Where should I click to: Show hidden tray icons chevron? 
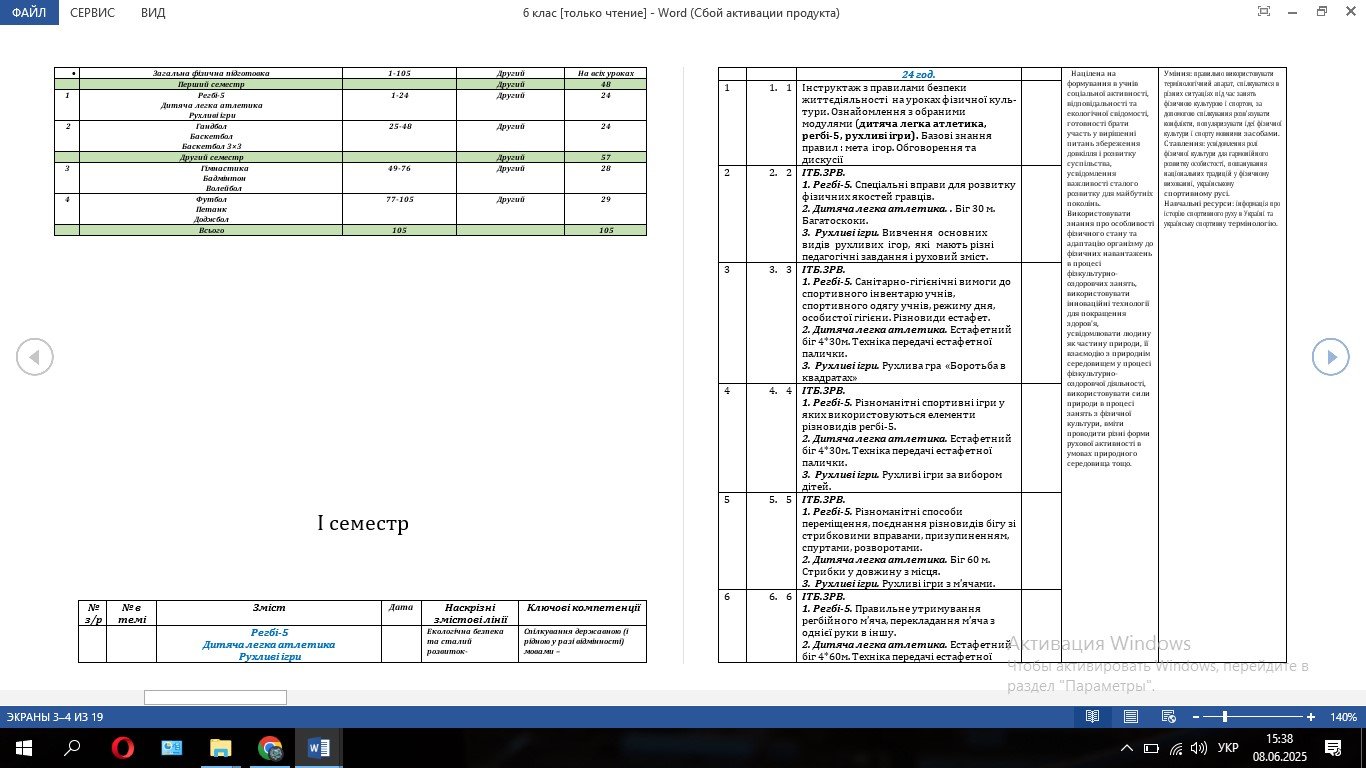[x=1127, y=748]
